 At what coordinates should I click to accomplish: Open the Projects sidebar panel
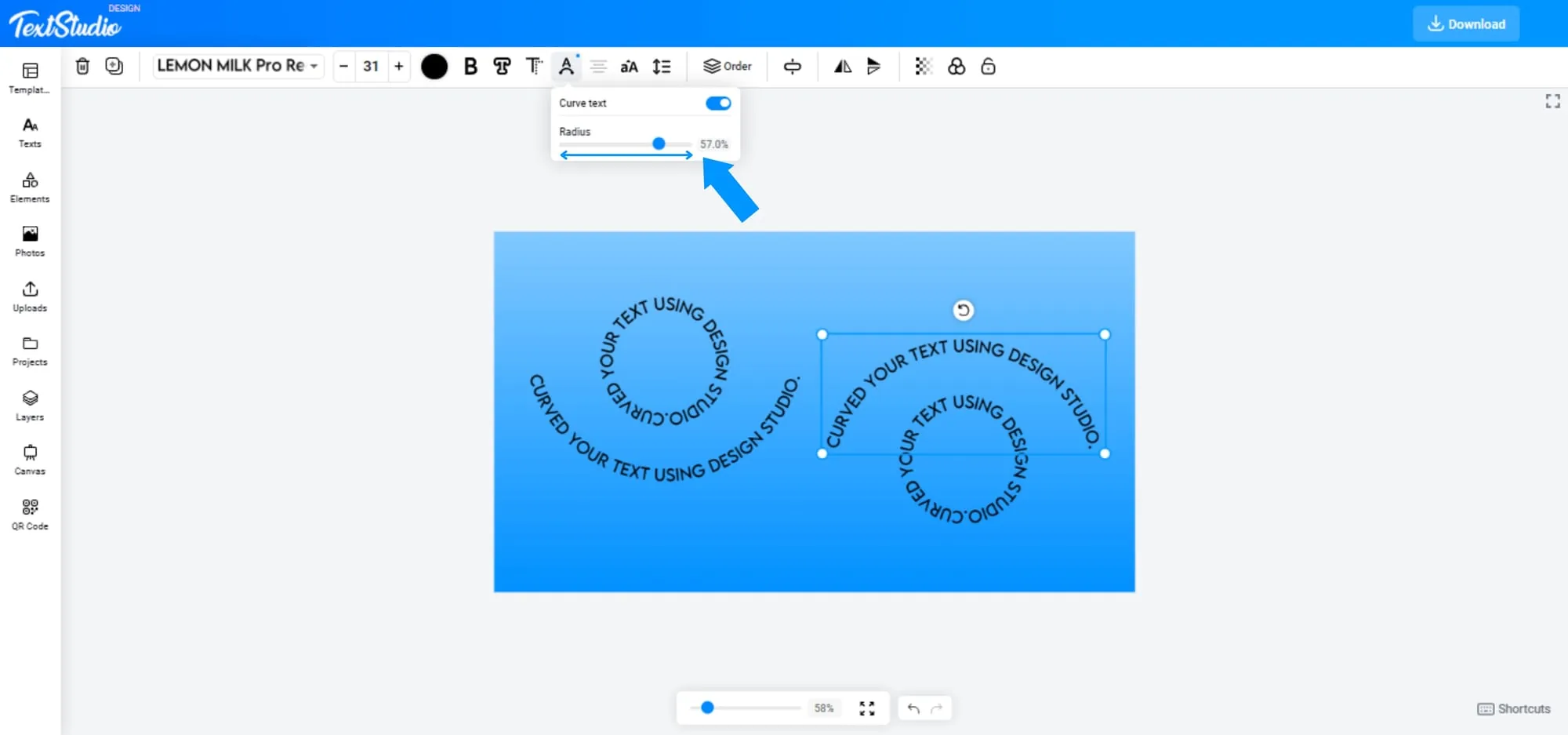[30, 351]
